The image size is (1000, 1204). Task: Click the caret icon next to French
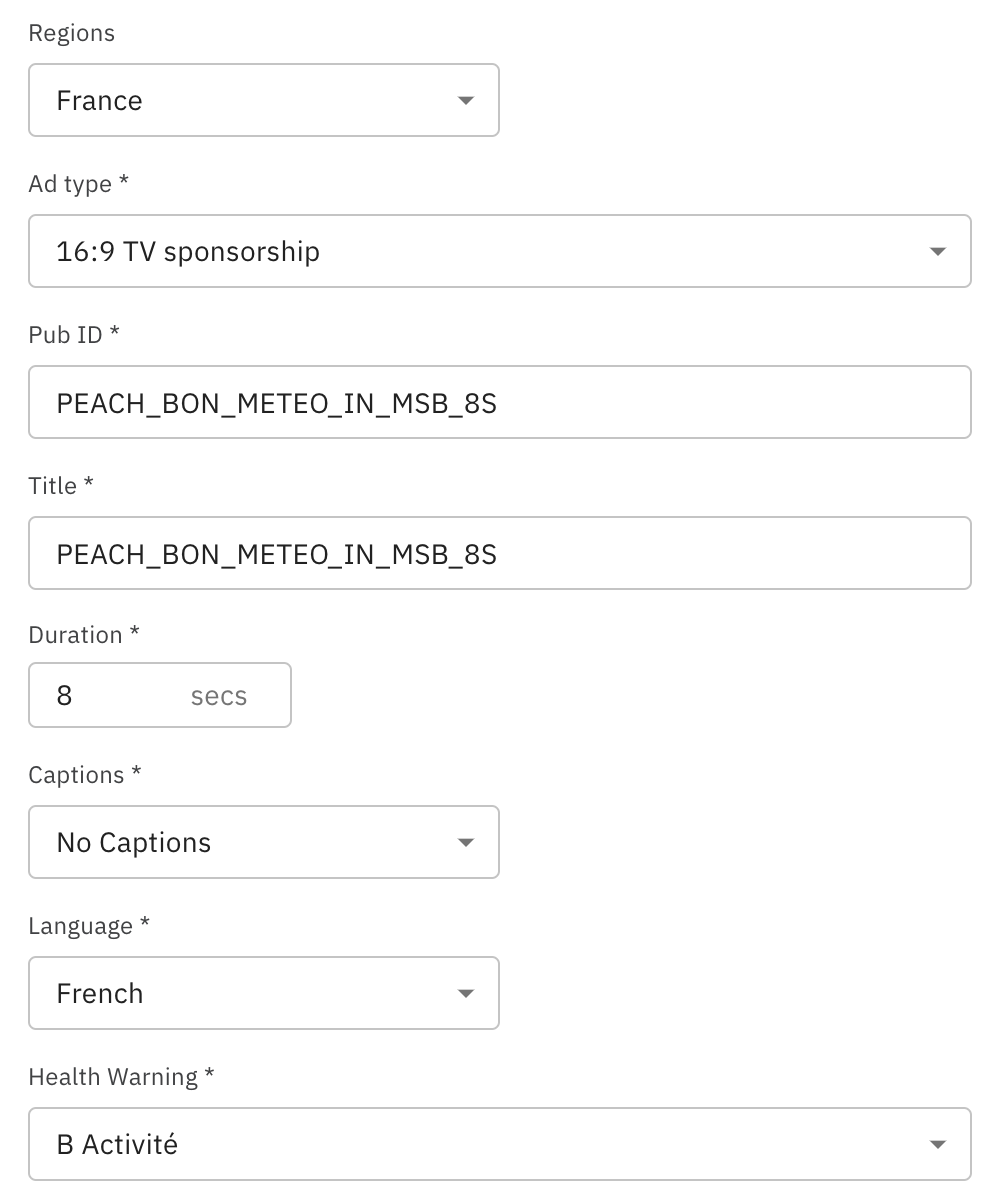(465, 994)
